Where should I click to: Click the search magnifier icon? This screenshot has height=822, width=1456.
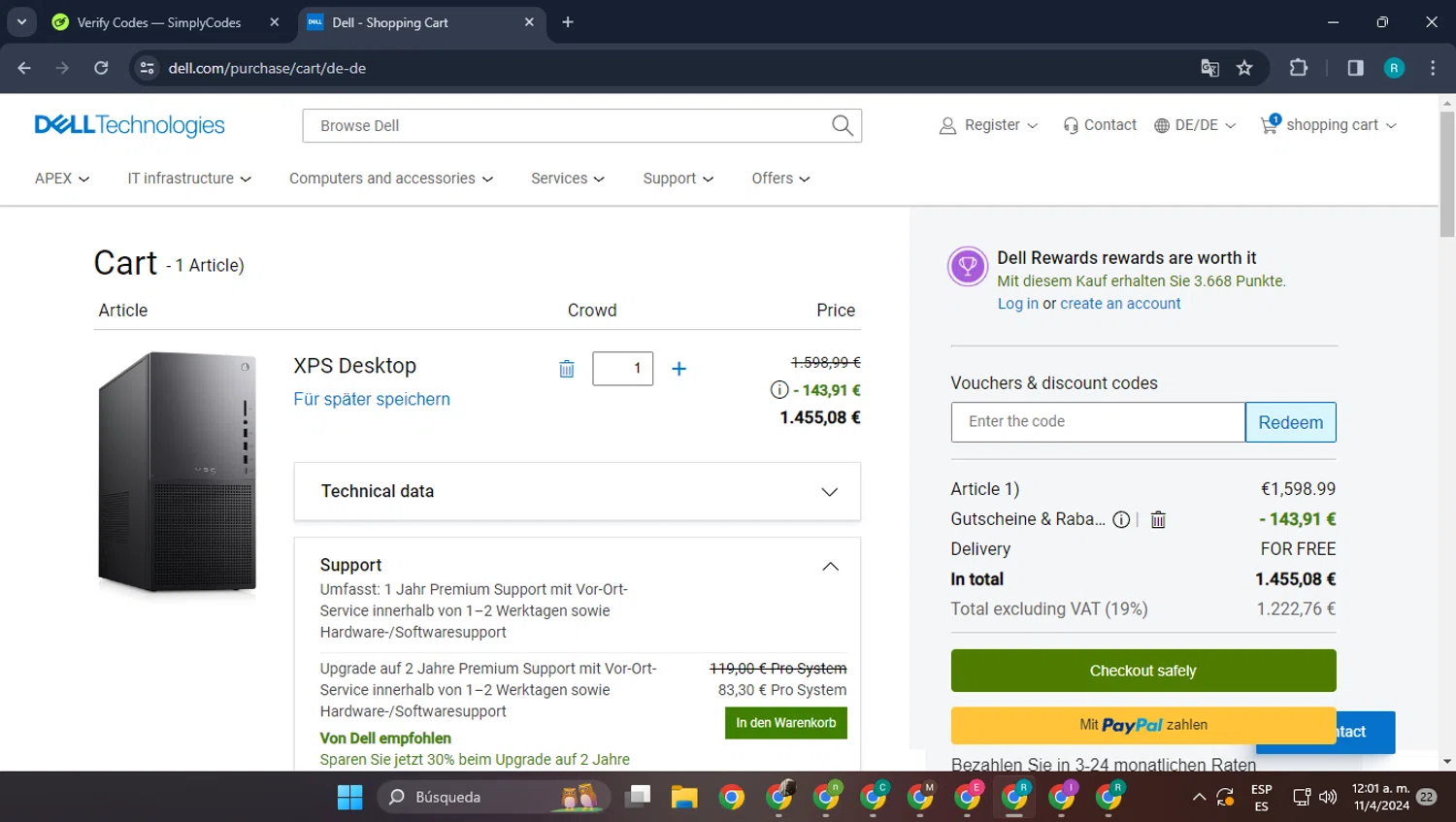[842, 125]
